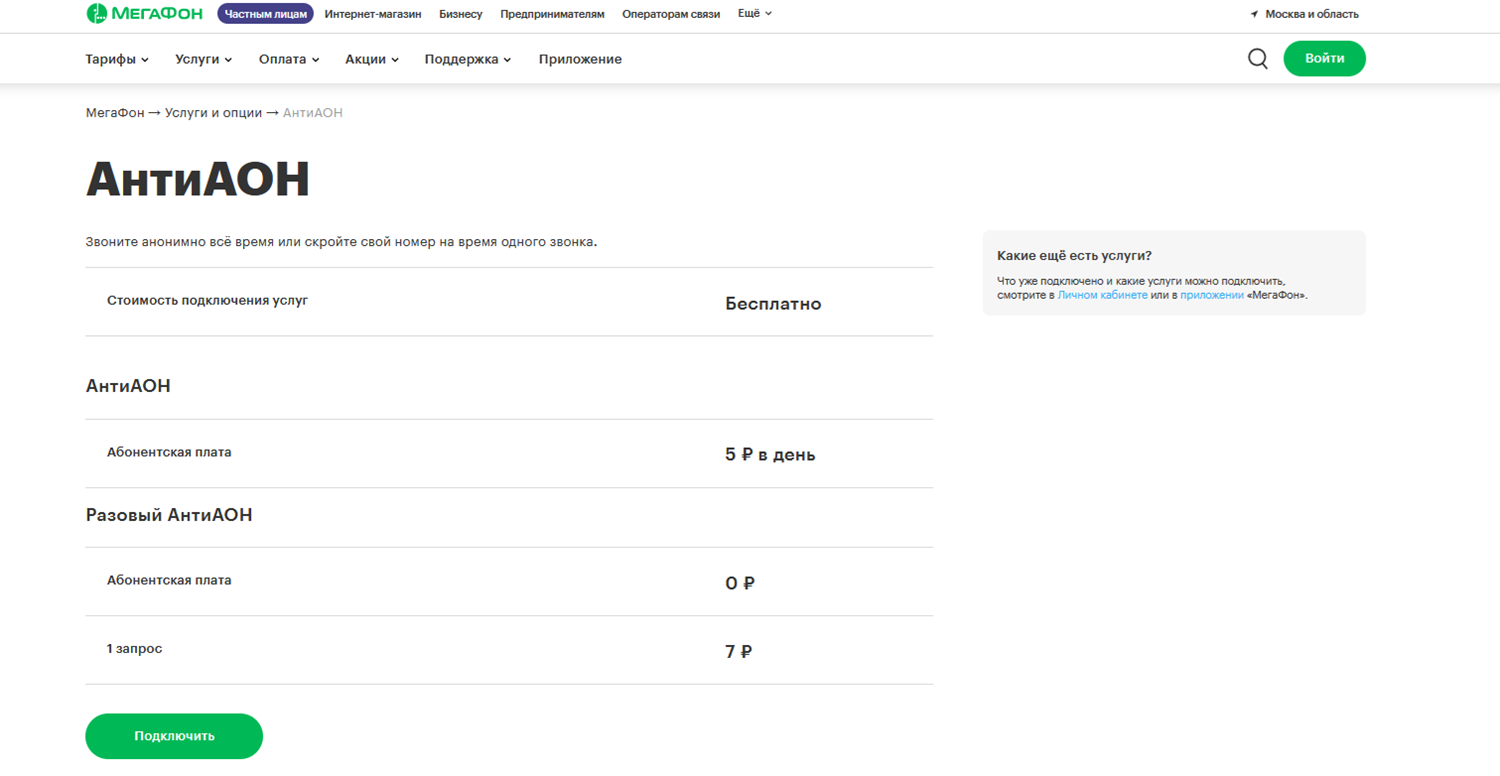Click the 5 ₽ в день value
Screen dimensions: 1500x776
(770, 455)
